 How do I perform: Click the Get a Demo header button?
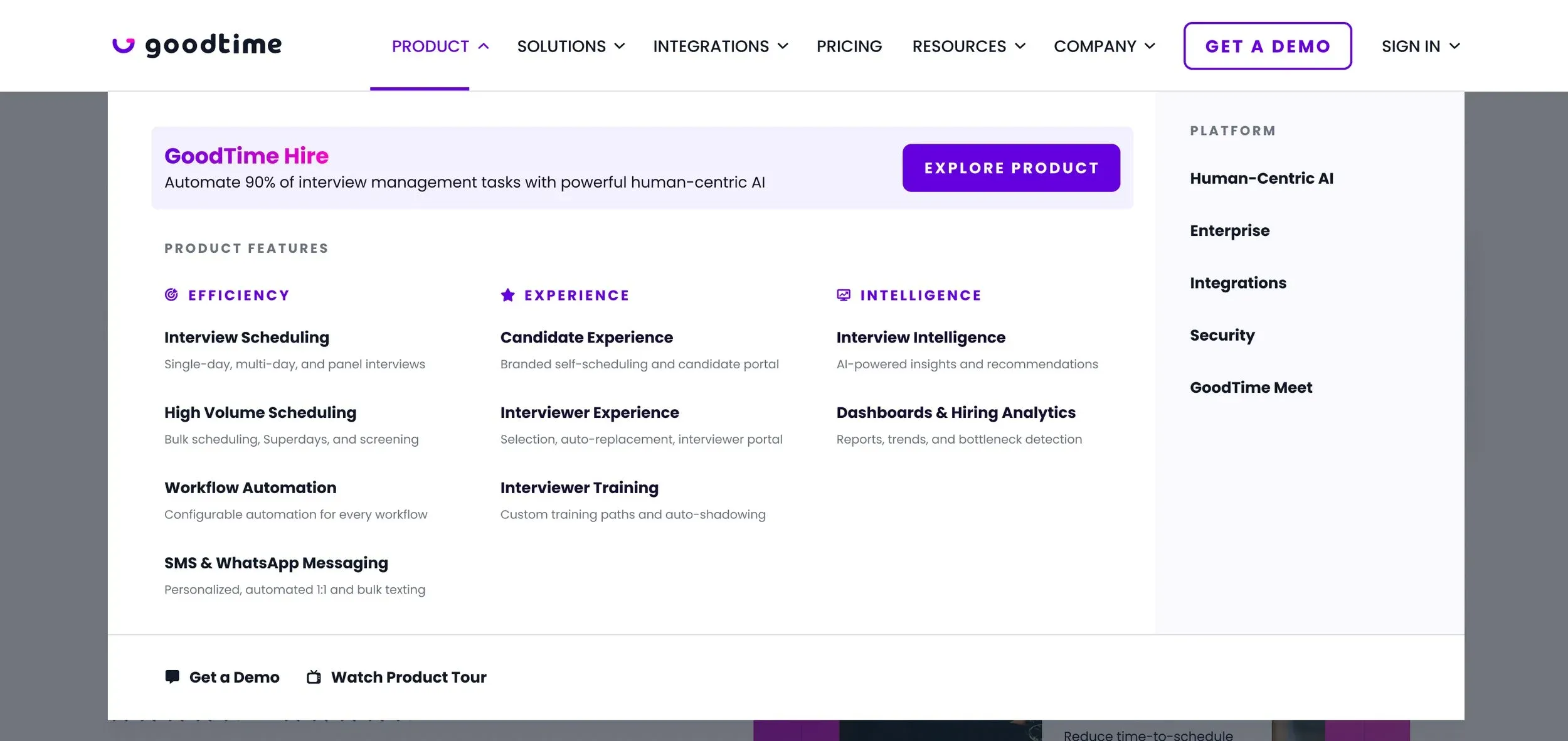[x=1268, y=46]
